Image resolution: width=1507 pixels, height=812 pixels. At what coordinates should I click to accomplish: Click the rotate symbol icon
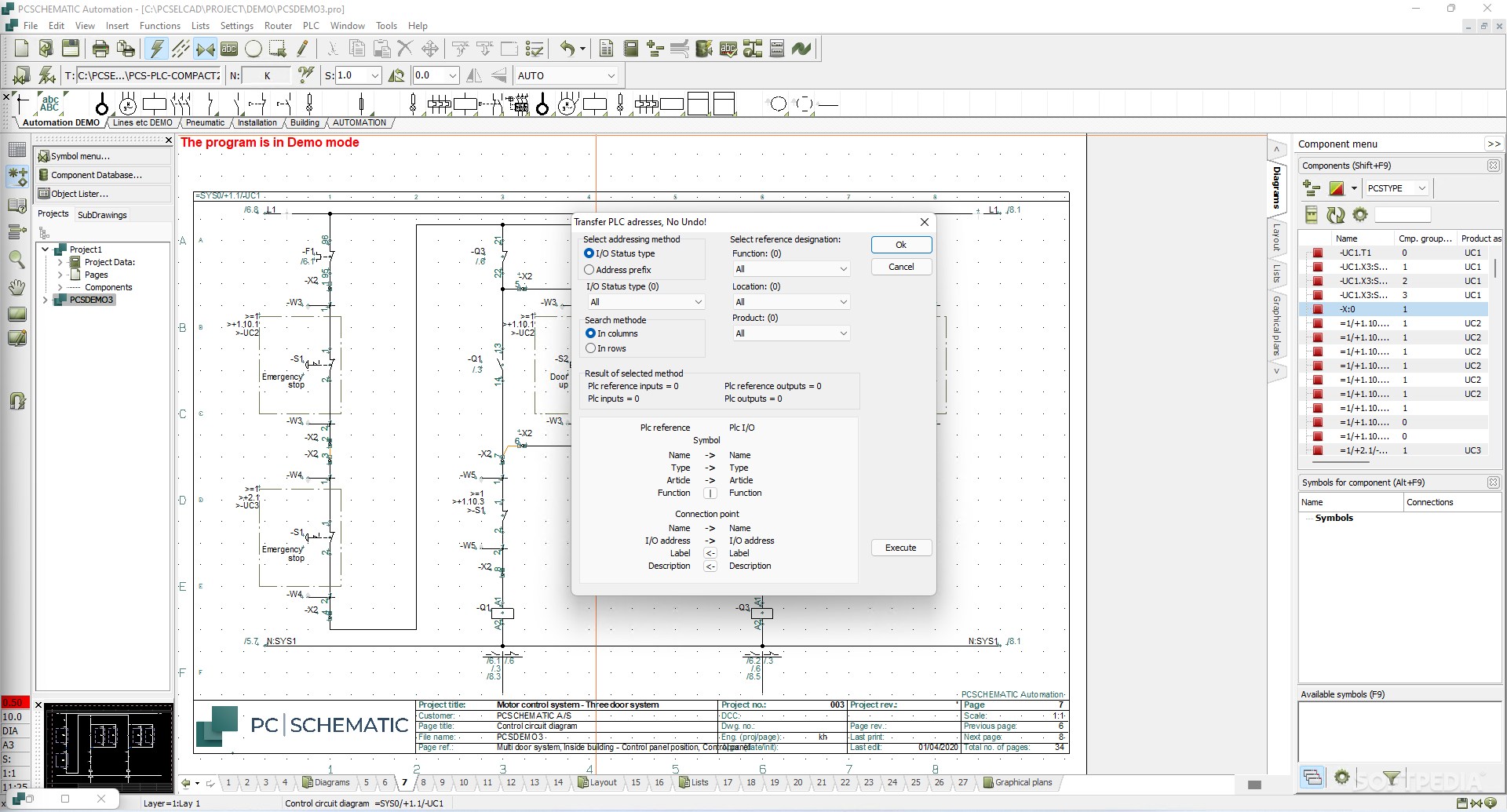click(397, 75)
